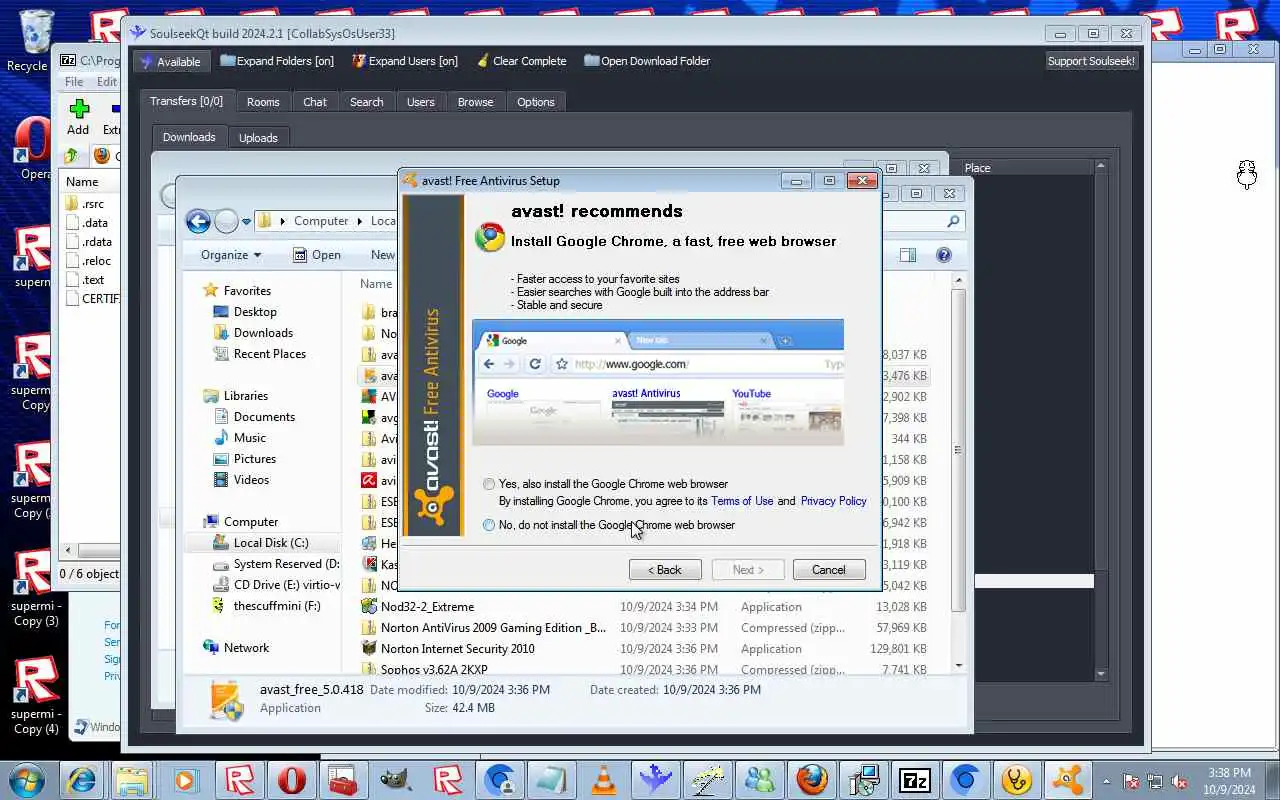Switch to the Rooms tab

(x=263, y=102)
